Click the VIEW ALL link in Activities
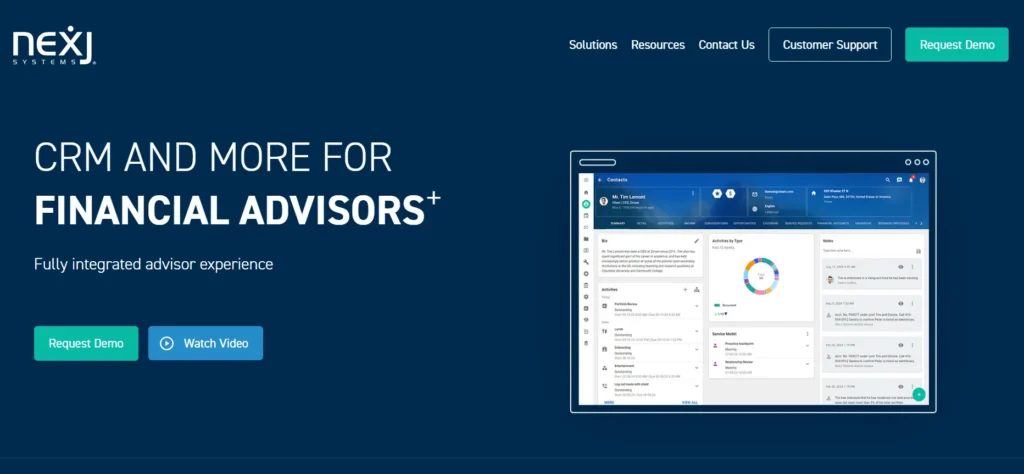The height and width of the screenshot is (474, 1024). (690, 402)
